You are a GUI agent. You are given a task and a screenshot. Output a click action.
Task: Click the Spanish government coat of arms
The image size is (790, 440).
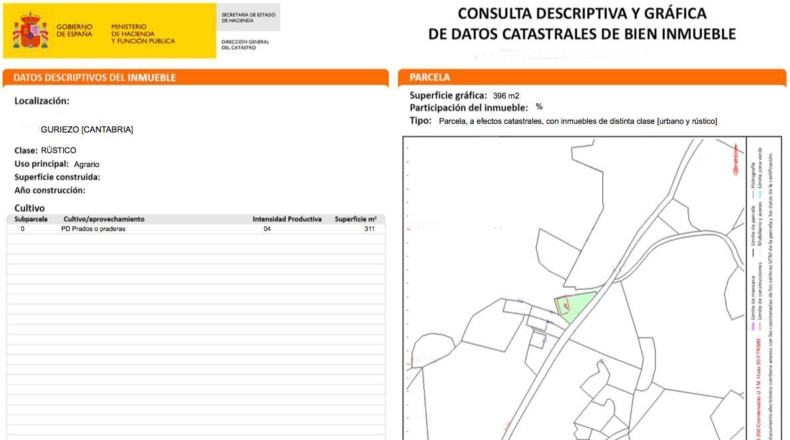(30, 31)
